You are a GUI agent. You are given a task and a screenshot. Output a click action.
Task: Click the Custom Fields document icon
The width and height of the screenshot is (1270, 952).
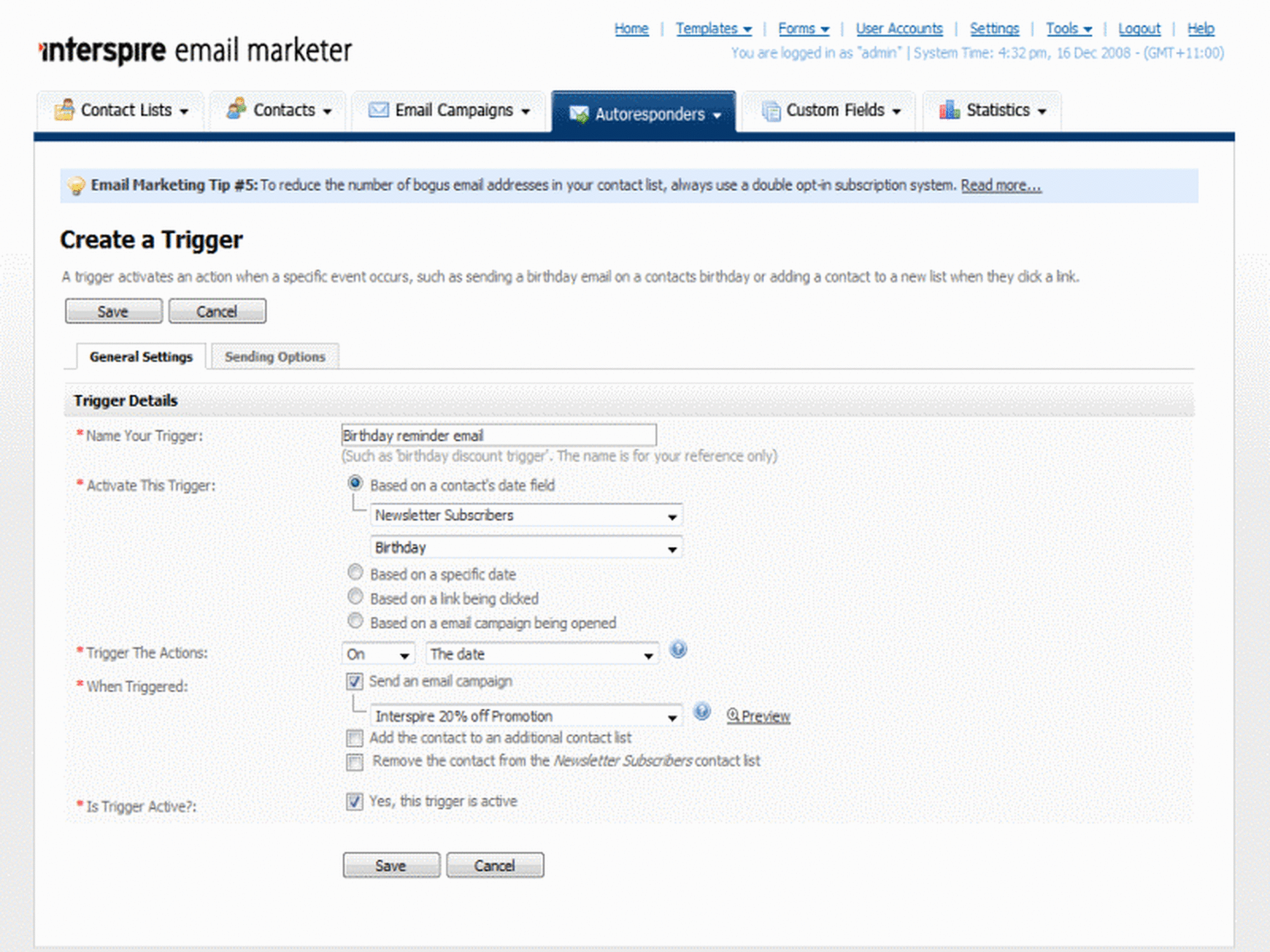[x=771, y=111]
